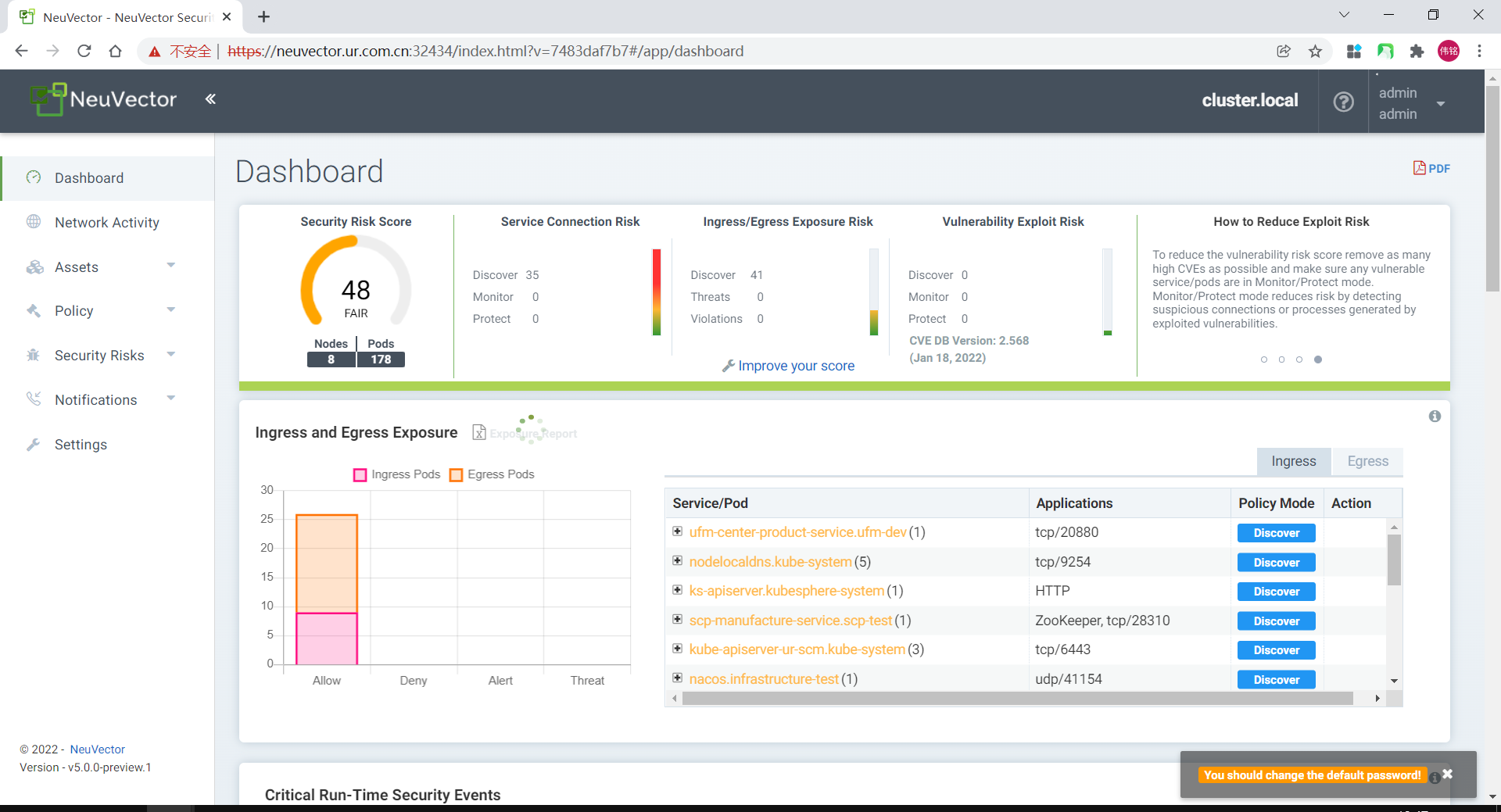Viewport: 1501px width, 812px height.
Task: Bookmark this page with the star icon
Action: click(x=1316, y=51)
